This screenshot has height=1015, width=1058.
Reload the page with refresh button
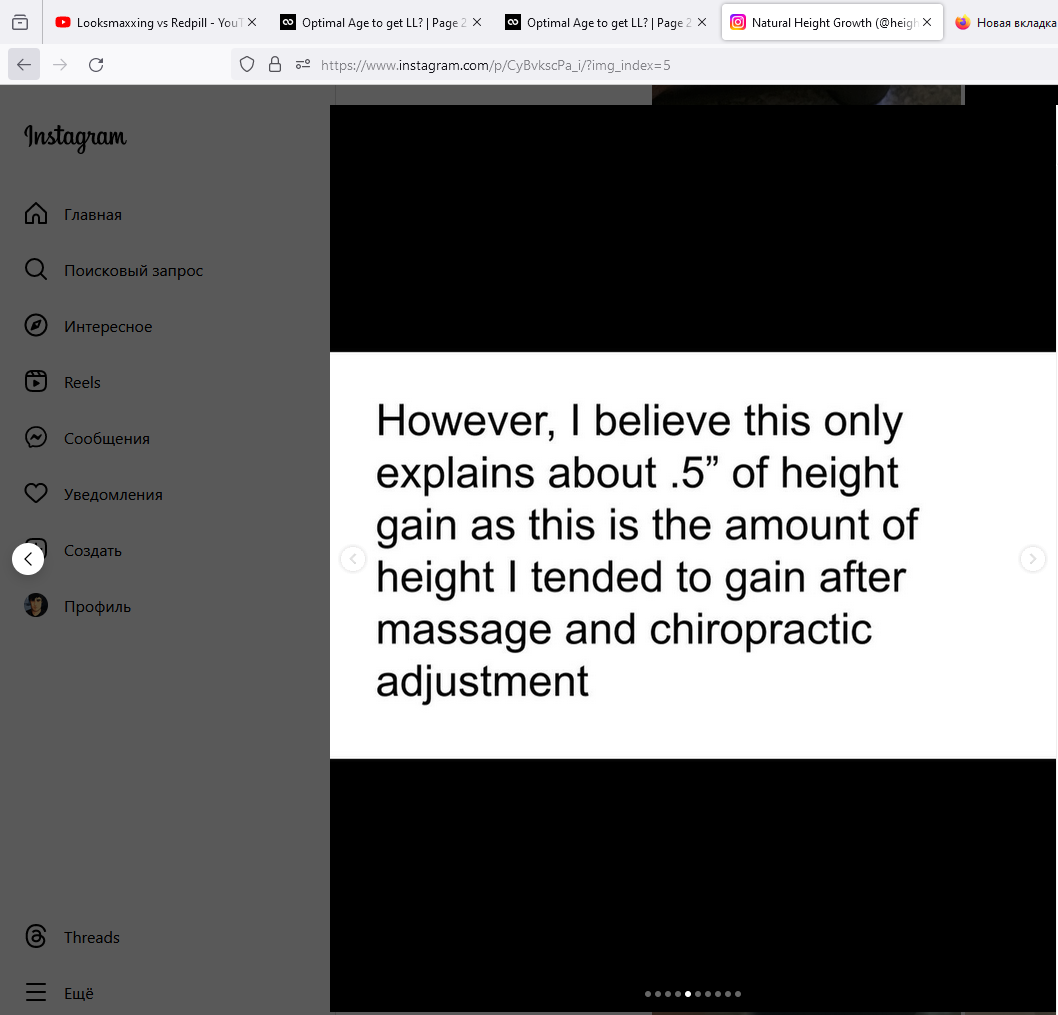[96, 65]
